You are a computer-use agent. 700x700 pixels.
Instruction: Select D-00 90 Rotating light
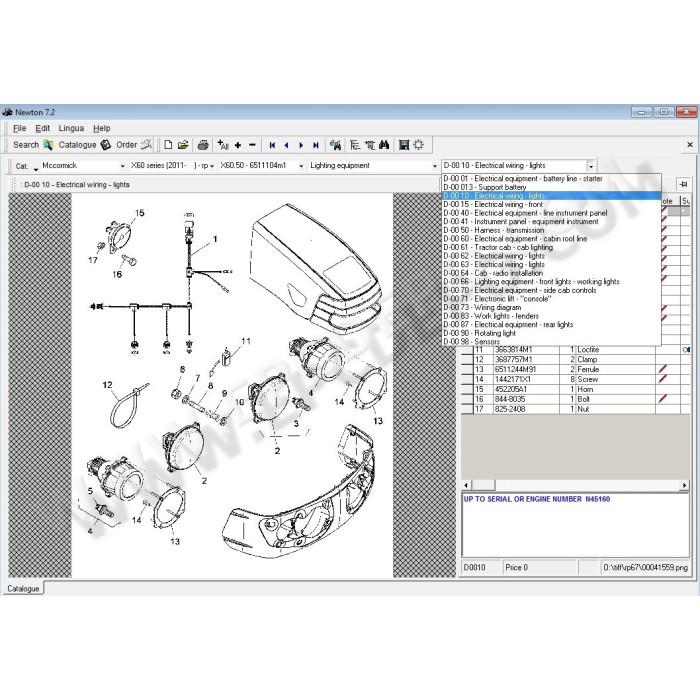coord(551,333)
